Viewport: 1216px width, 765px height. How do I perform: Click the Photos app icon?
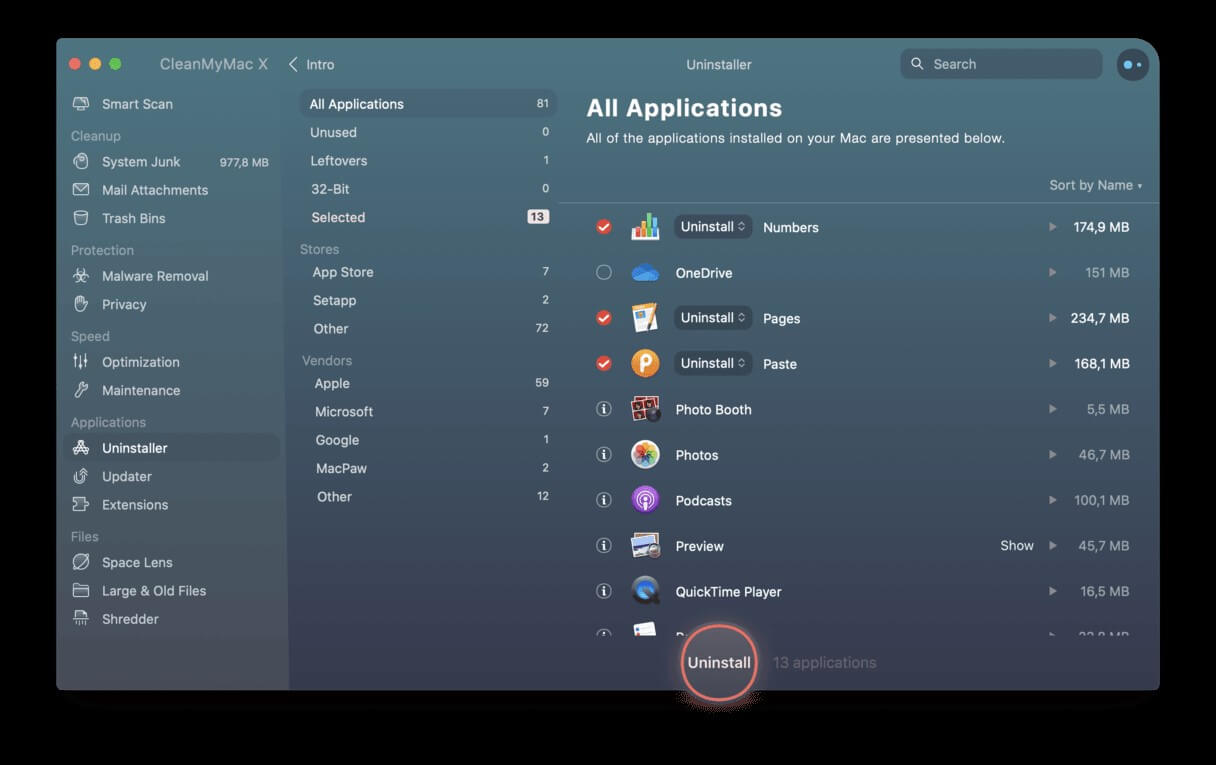click(x=645, y=454)
